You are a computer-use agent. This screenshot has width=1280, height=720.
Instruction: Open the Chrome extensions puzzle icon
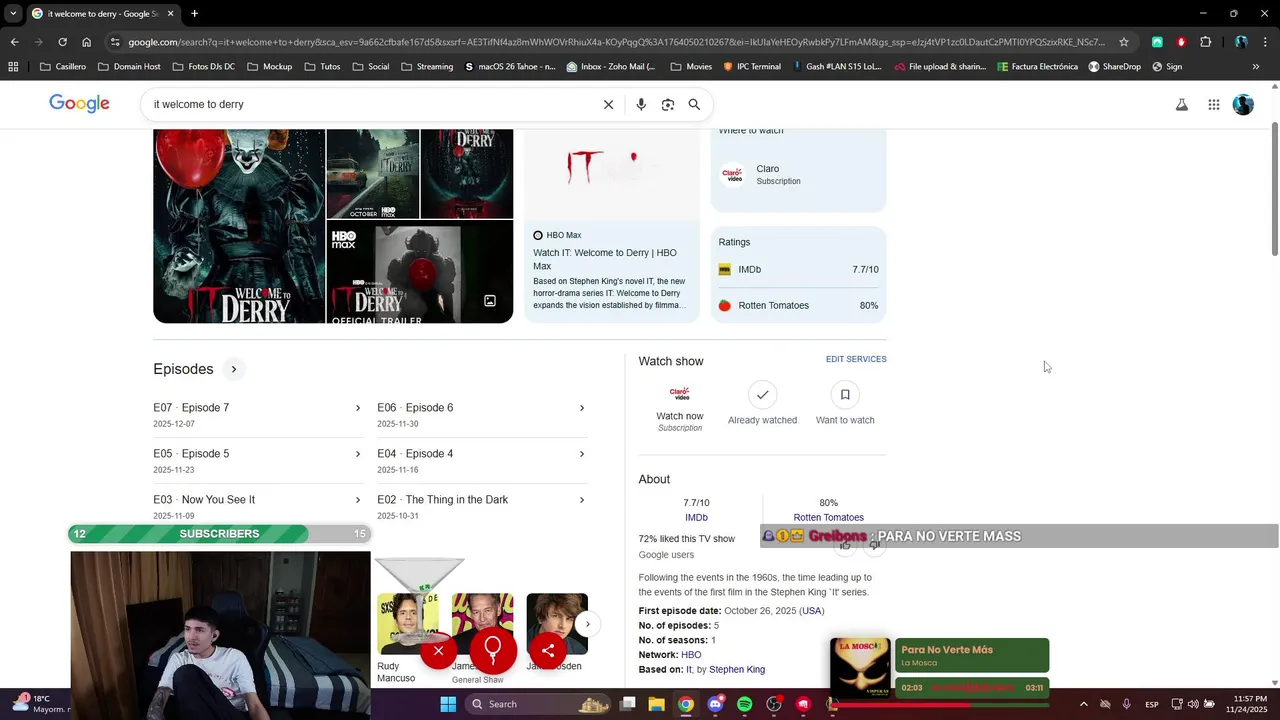click(x=1205, y=42)
